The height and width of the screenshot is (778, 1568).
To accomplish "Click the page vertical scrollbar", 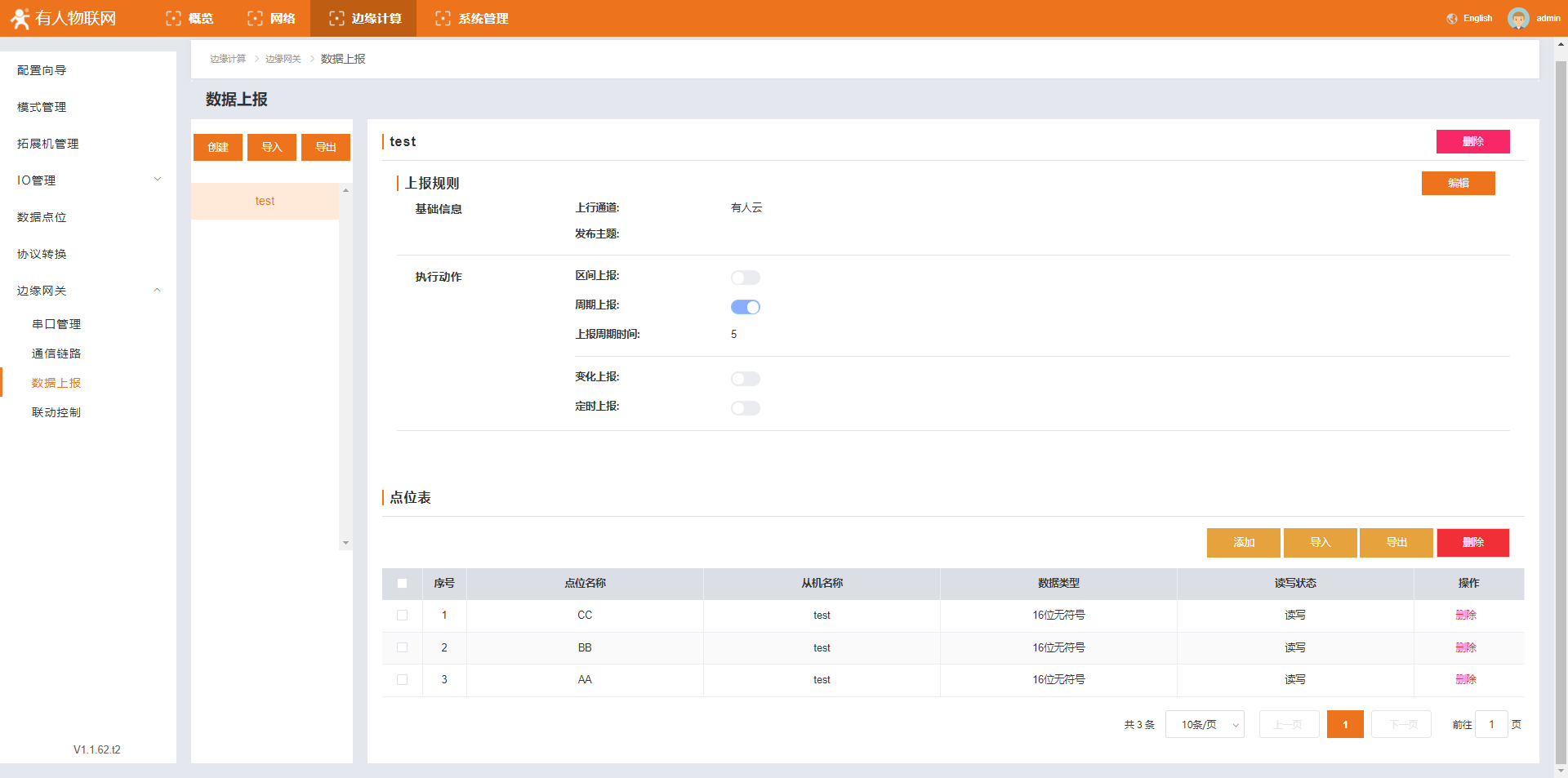I will click(1561, 408).
